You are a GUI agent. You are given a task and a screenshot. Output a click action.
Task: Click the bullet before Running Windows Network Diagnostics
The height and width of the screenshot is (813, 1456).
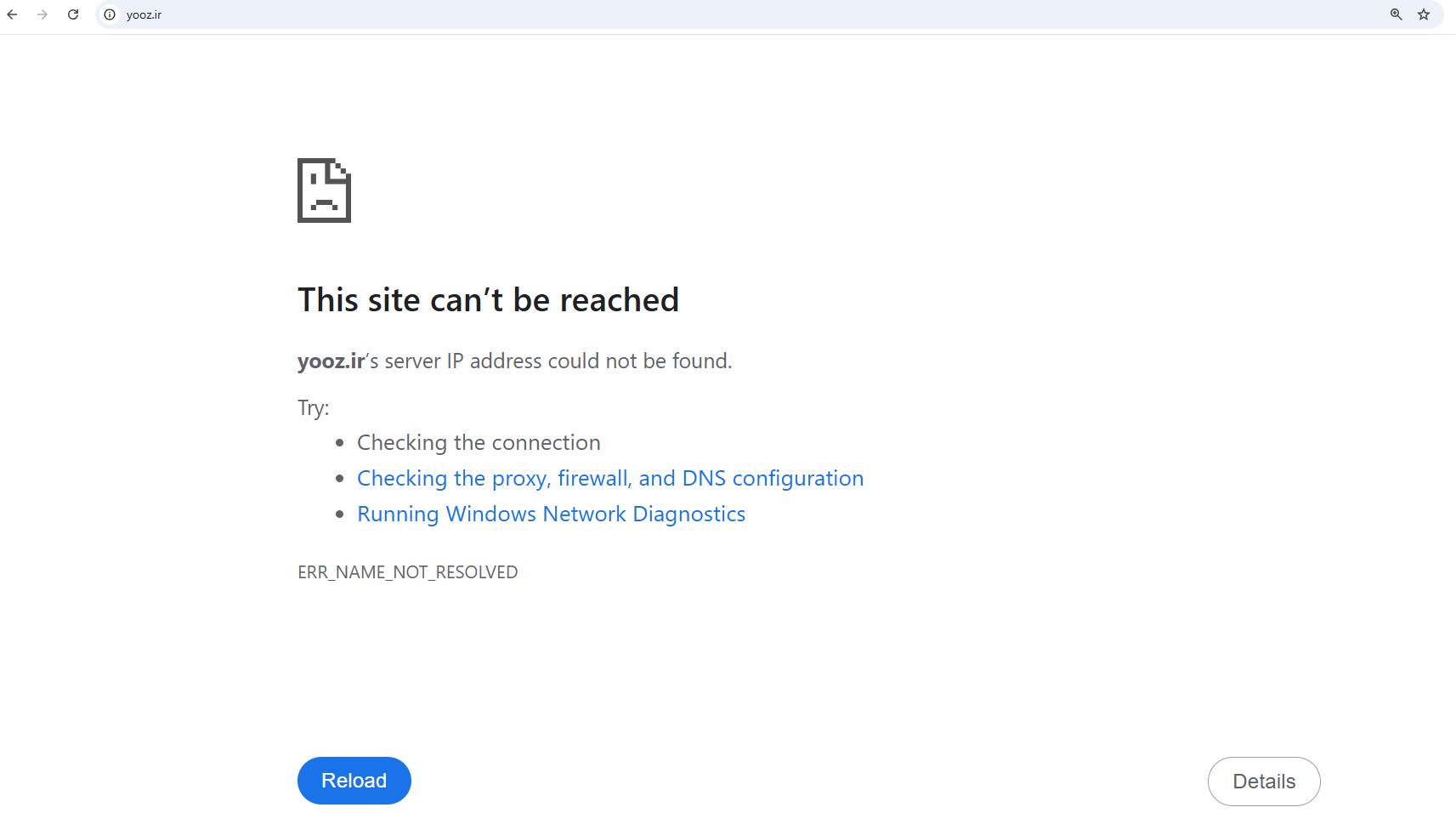[339, 514]
